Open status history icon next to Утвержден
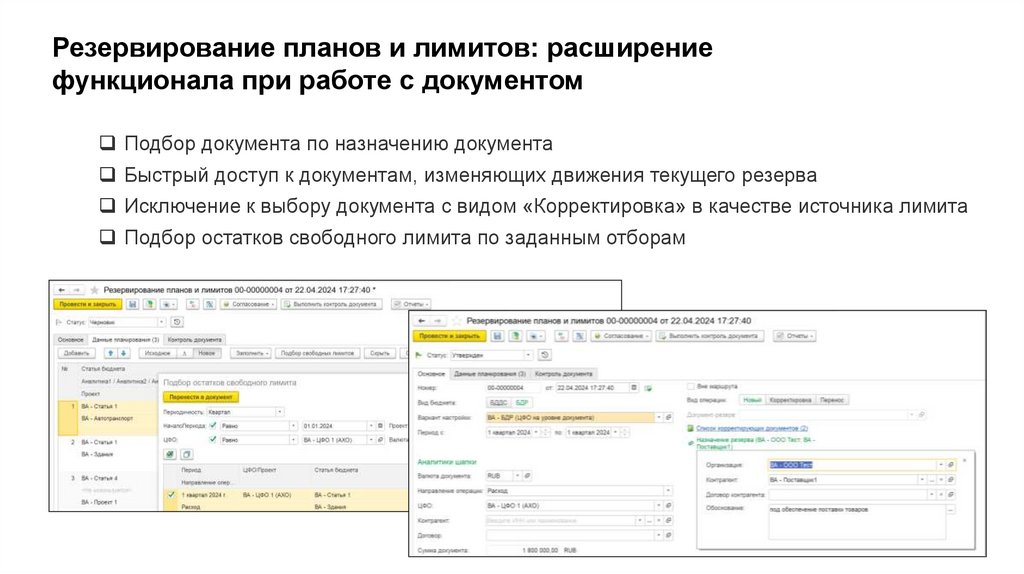This screenshot has width=1024, height=574. [x=545, y=355]
